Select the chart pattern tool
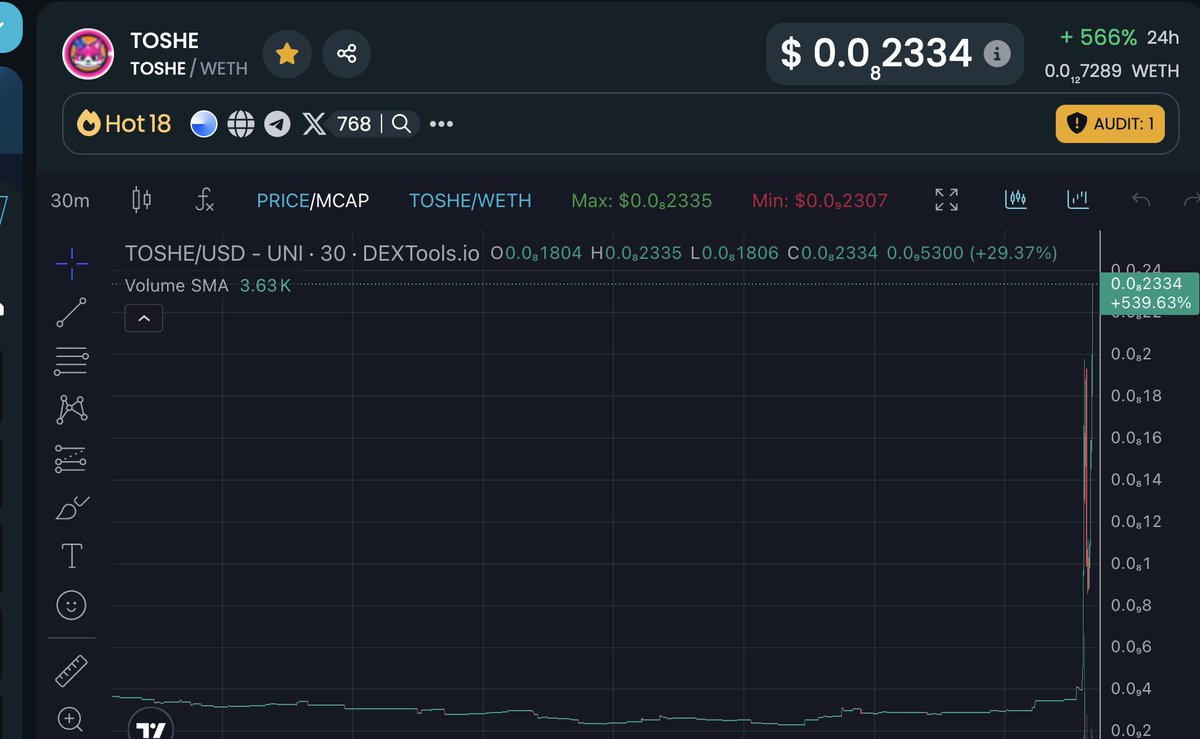The height and width of the screenshot is (739, 1200). 72,409
